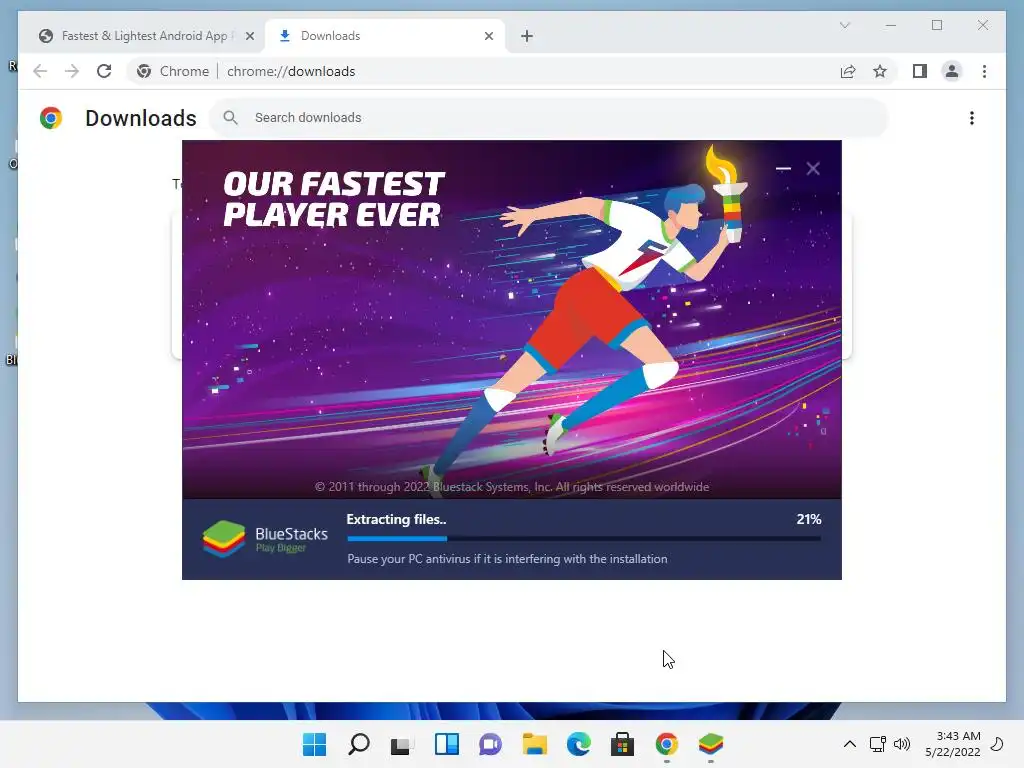The image size is (1024, 768).
Task: Open the Downloads page more actions menu
Action: pyautogui.click(x=972, y=118)
